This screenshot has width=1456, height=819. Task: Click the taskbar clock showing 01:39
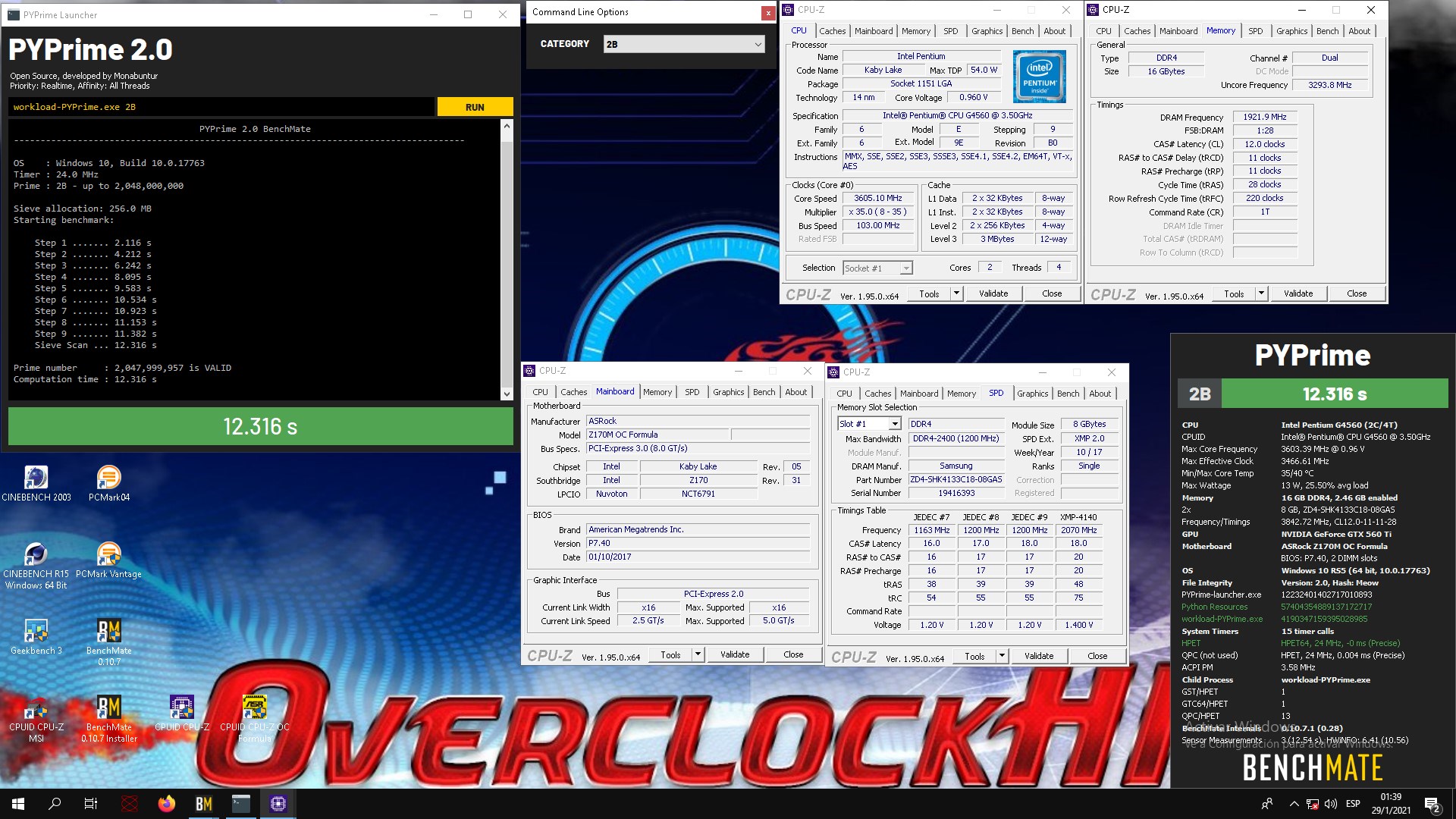click(x=1391, y=804)
